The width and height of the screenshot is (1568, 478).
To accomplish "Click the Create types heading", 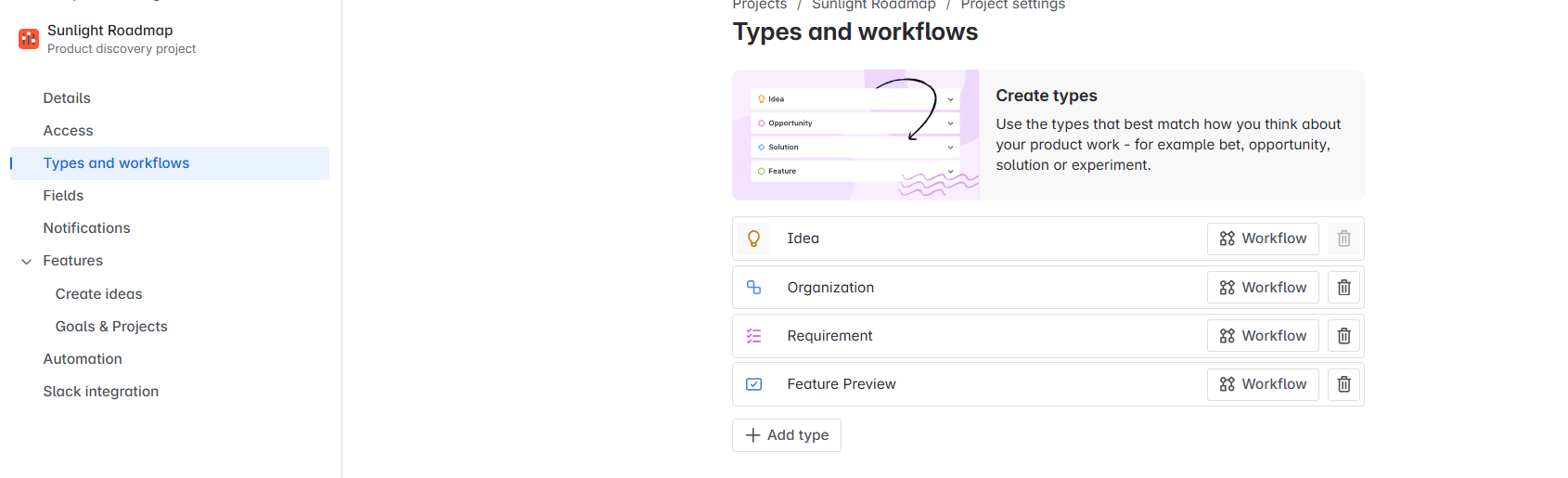I will (x=1047, y=96).
